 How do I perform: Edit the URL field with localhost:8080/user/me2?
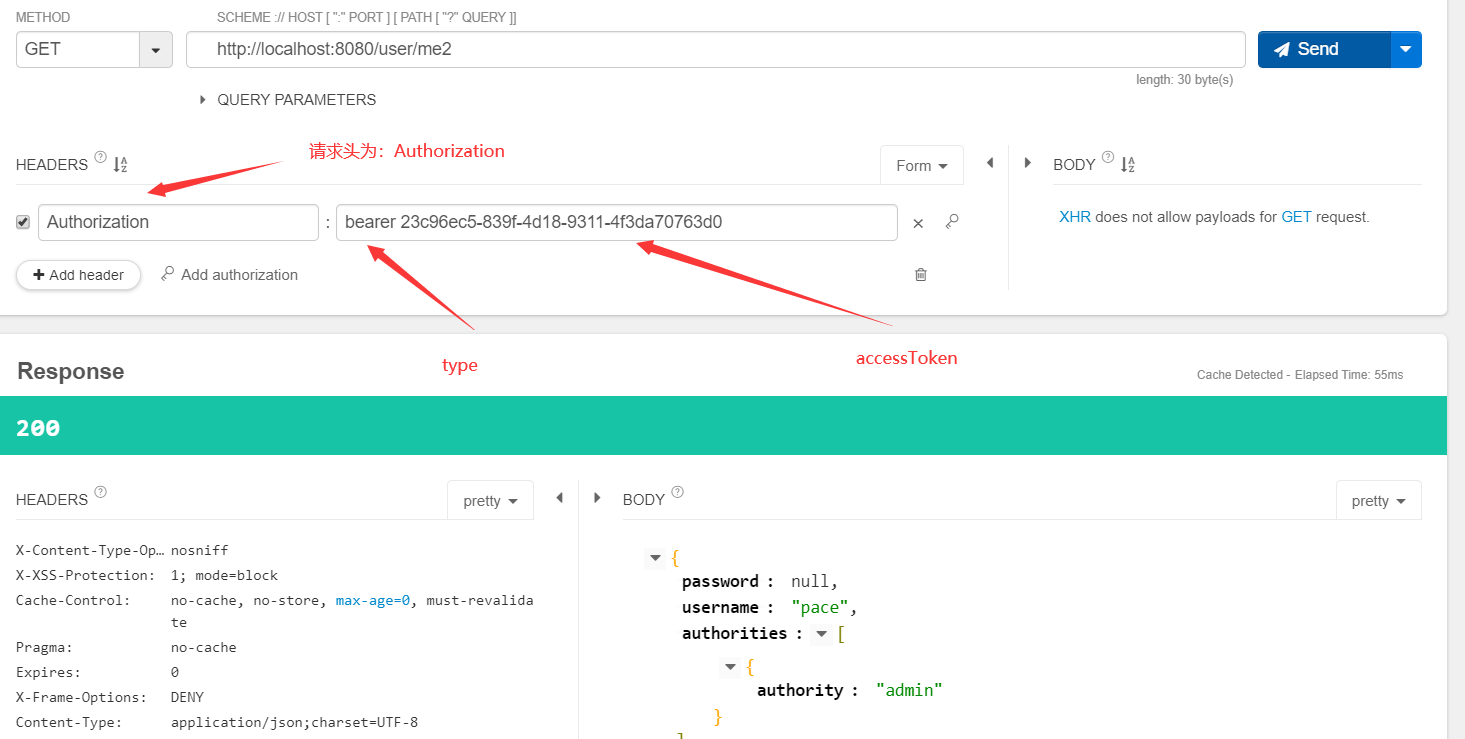tap(715, 49)
